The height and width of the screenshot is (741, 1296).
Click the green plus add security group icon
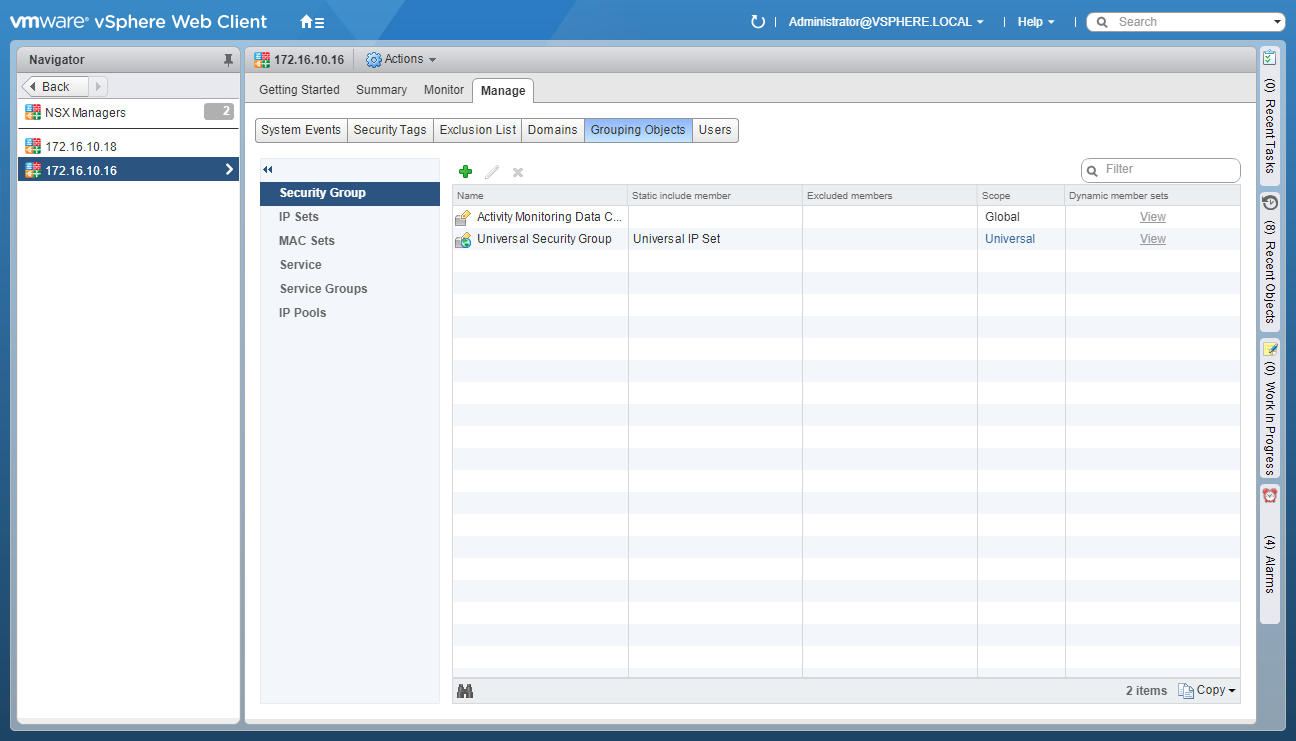465,172
